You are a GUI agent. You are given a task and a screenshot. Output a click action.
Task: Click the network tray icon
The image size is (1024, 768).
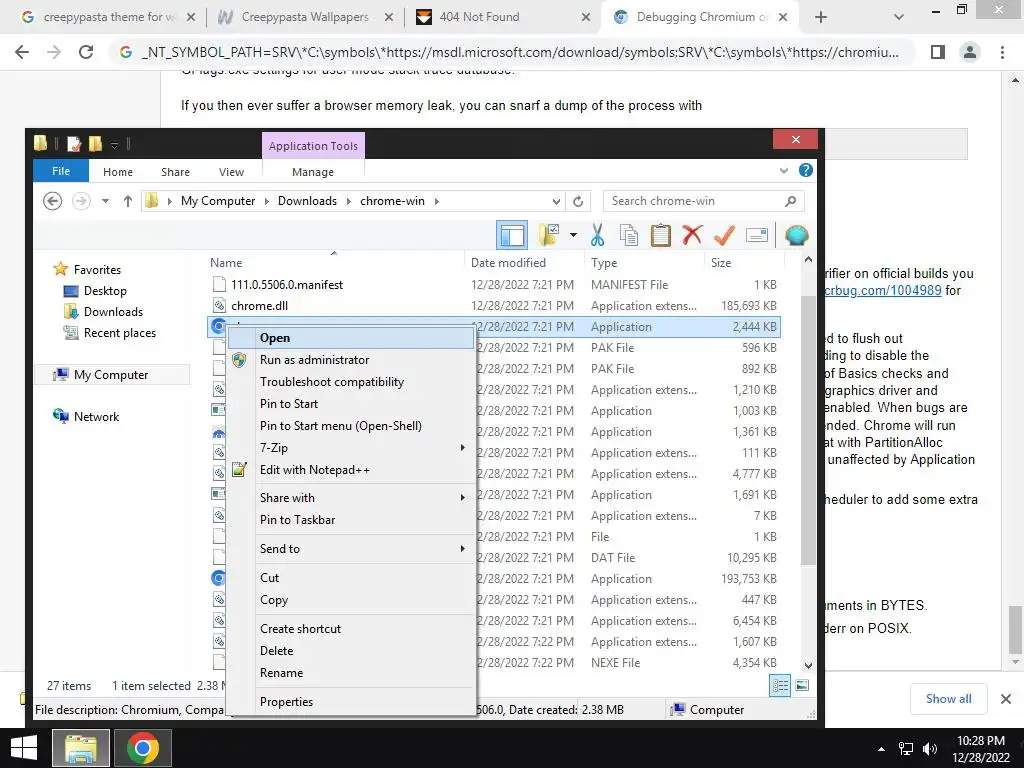click(906, 749)
